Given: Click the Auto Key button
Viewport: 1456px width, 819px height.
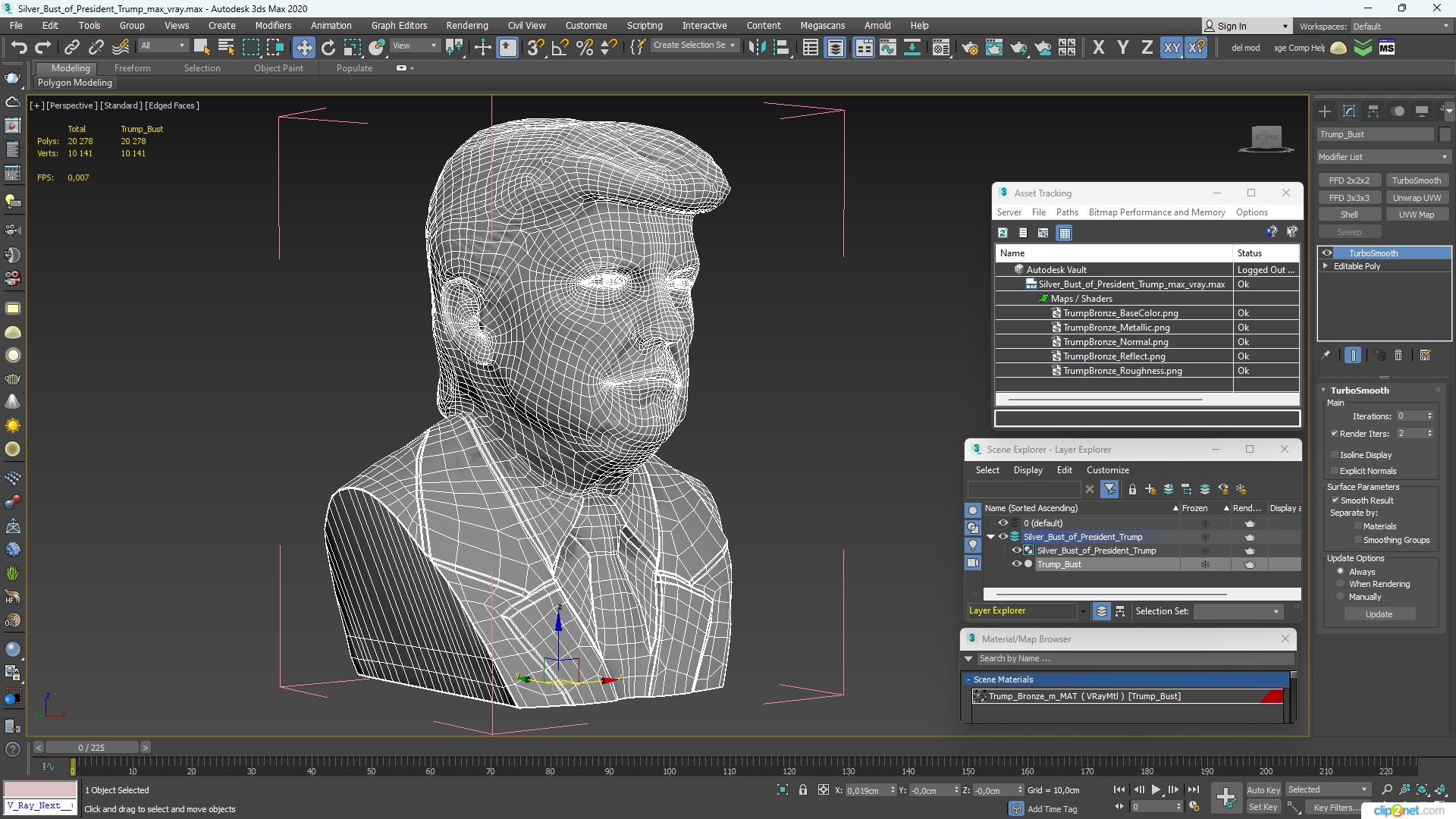Looking at the screenshot, I should [1263, 790].
